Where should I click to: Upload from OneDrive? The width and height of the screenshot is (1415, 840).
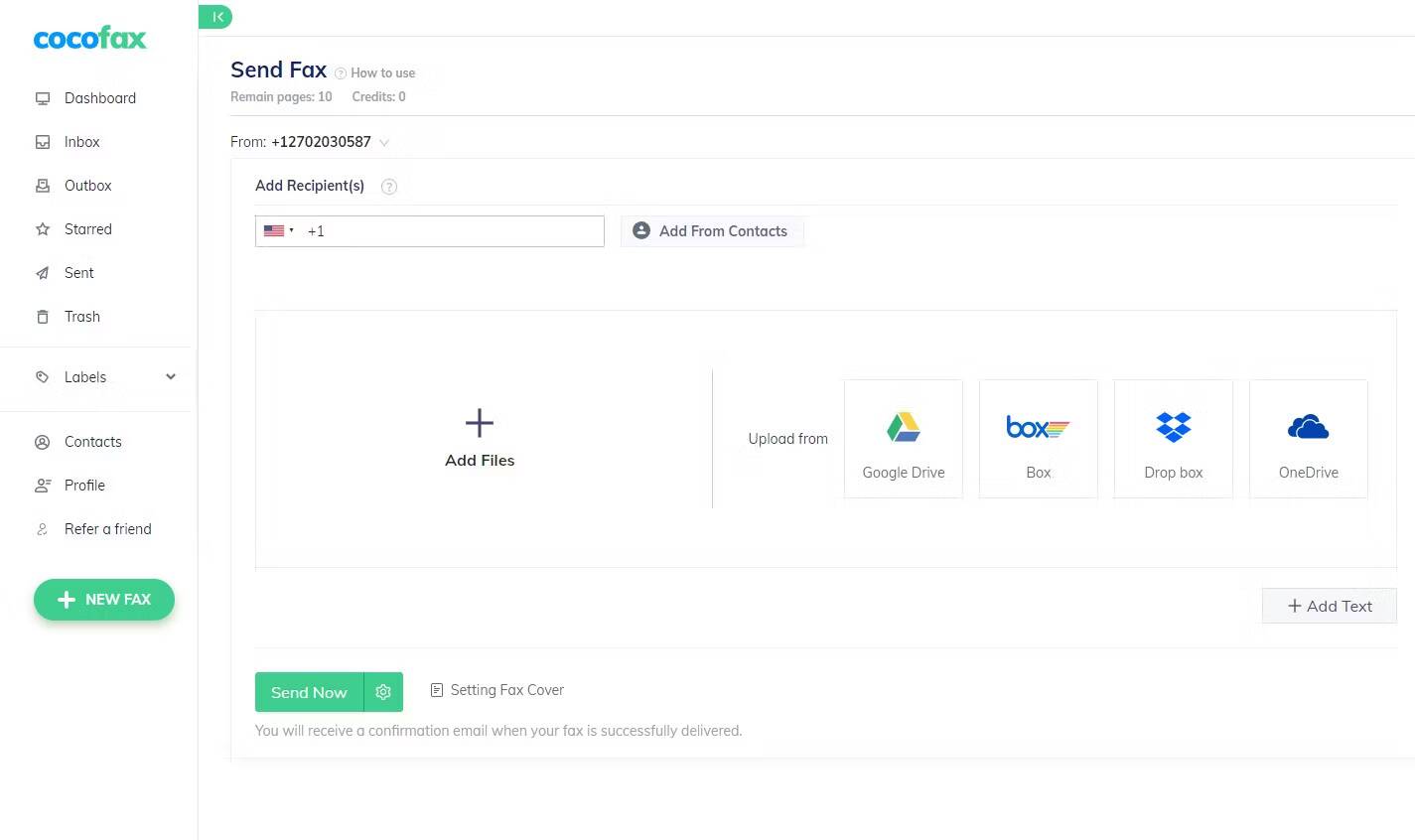tap(1308, 438)
